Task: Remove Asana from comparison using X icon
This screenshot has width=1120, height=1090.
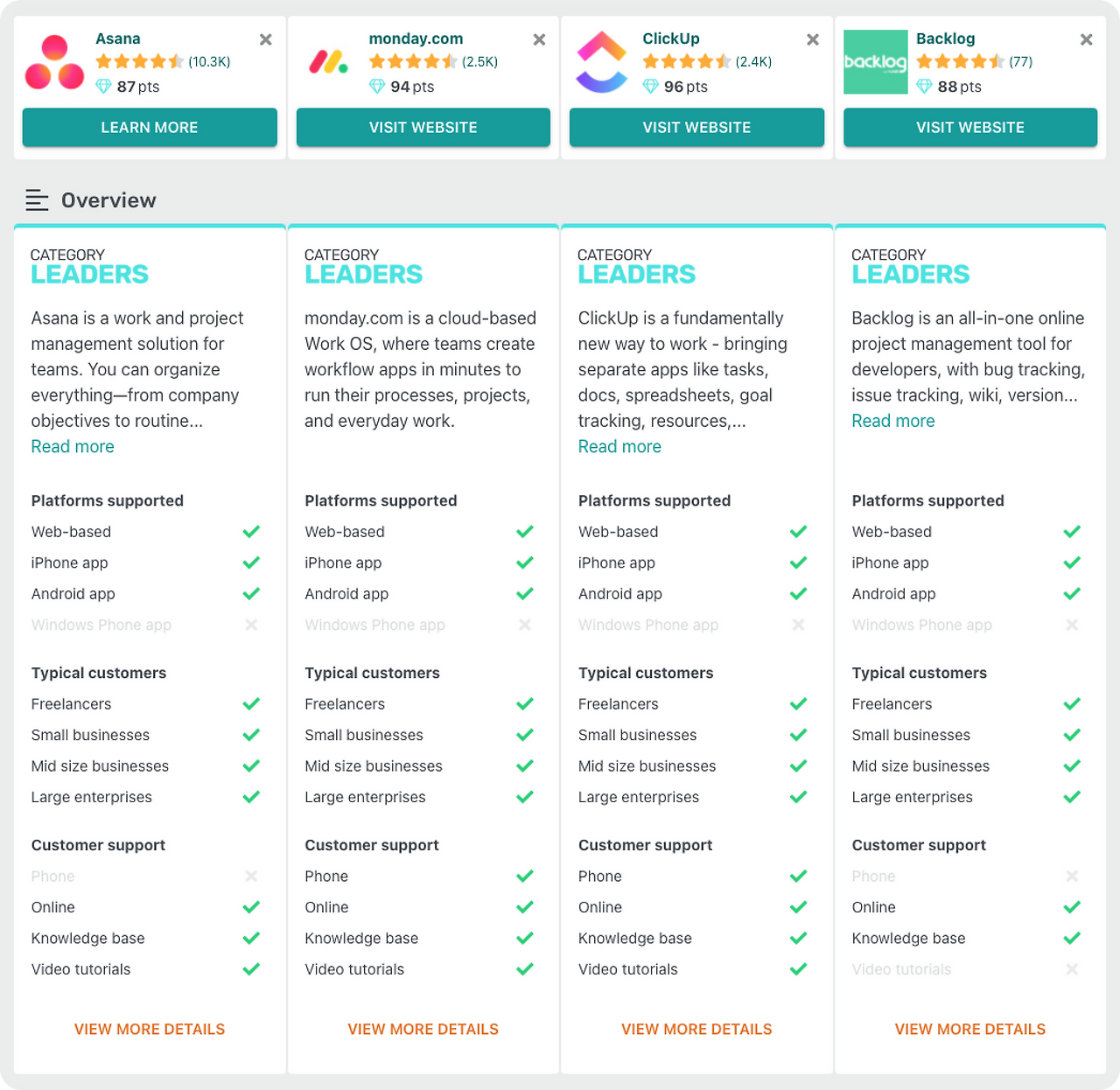Action: [x=266, y=39]
